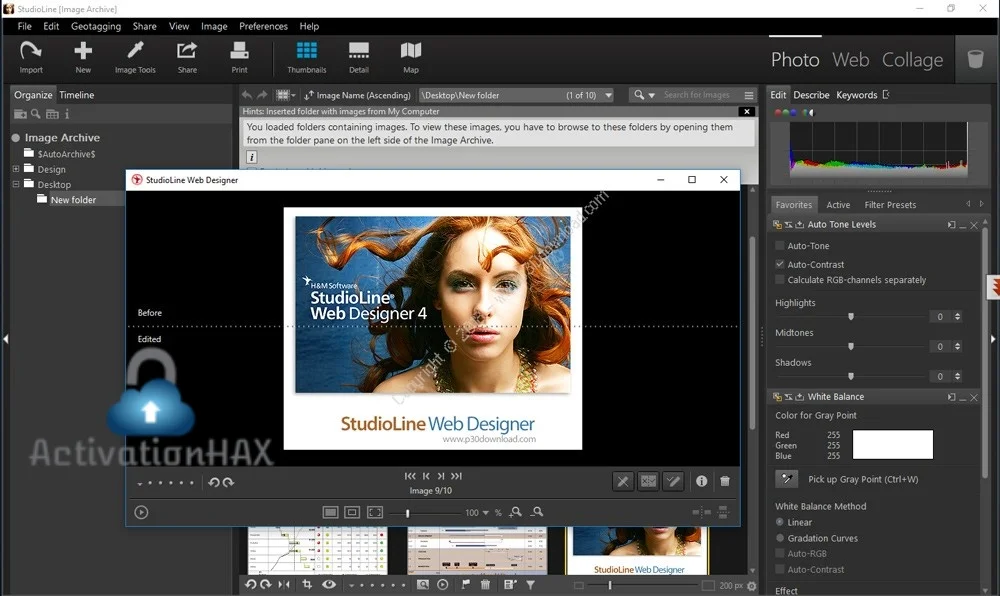The height and width of the screenshot is (596, 1000).
Task: Collapse the Desktop folder in tree
Action: [16, 184]
